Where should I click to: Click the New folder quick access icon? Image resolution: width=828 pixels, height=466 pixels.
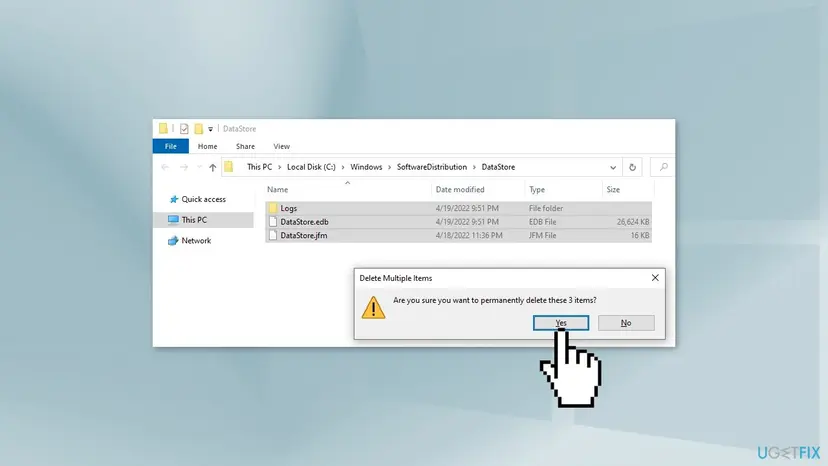(199, 129)
